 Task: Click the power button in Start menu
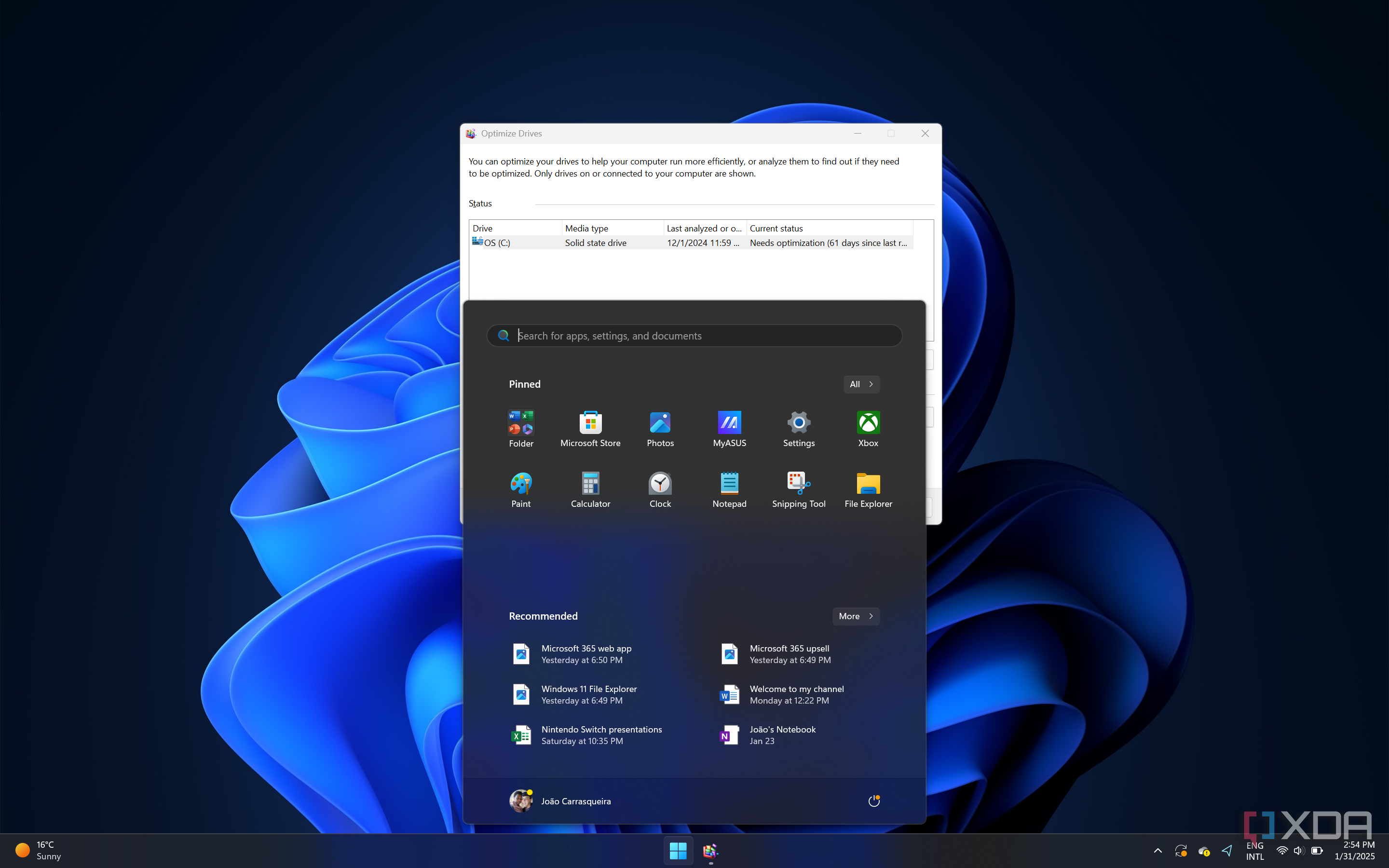click(x=873, y=801)
